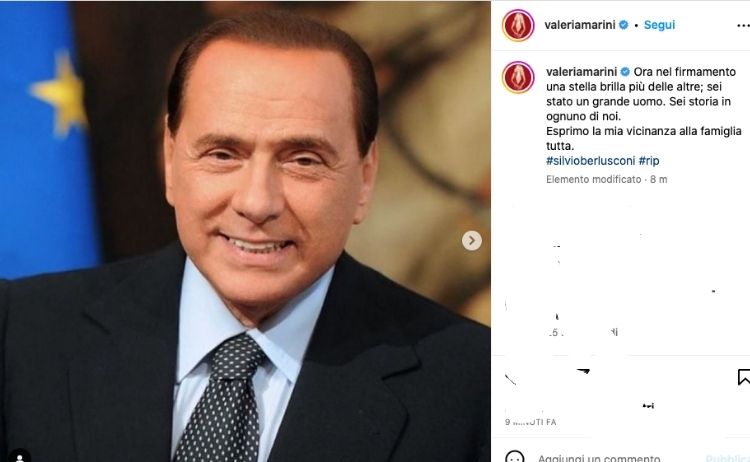Open the emoji picker for comments
The image size is (750, 462).
tap(516, 457)
